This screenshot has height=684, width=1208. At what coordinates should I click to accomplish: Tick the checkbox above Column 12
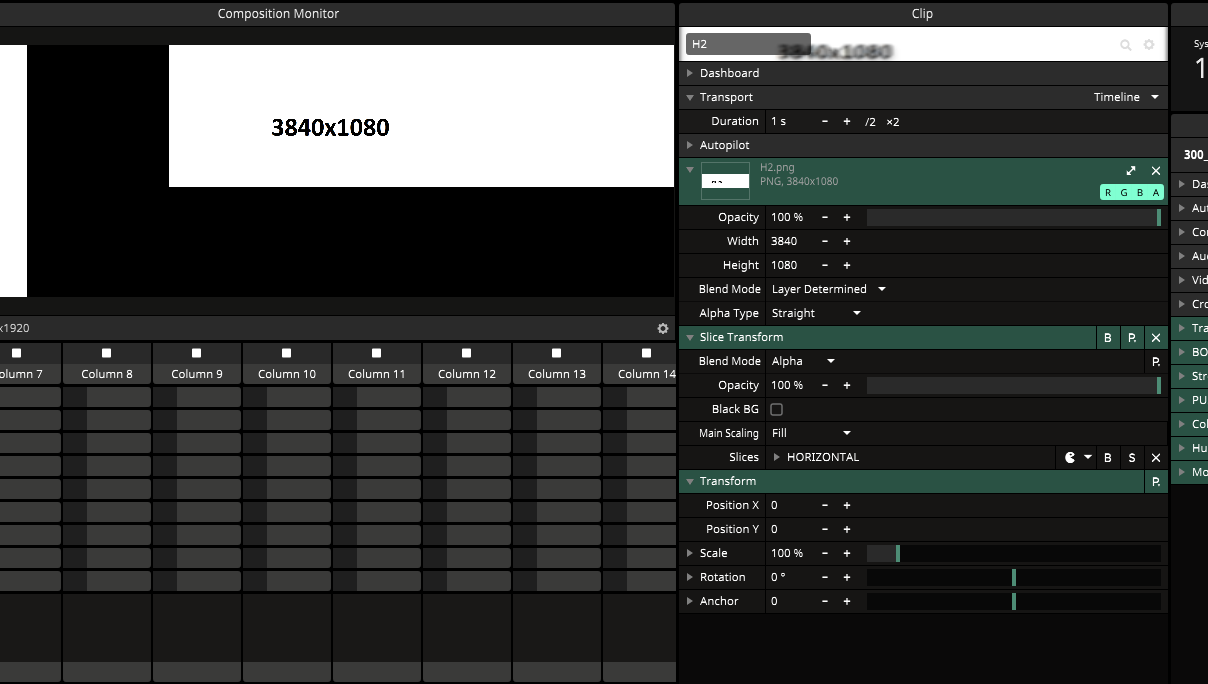click(466, 353)
